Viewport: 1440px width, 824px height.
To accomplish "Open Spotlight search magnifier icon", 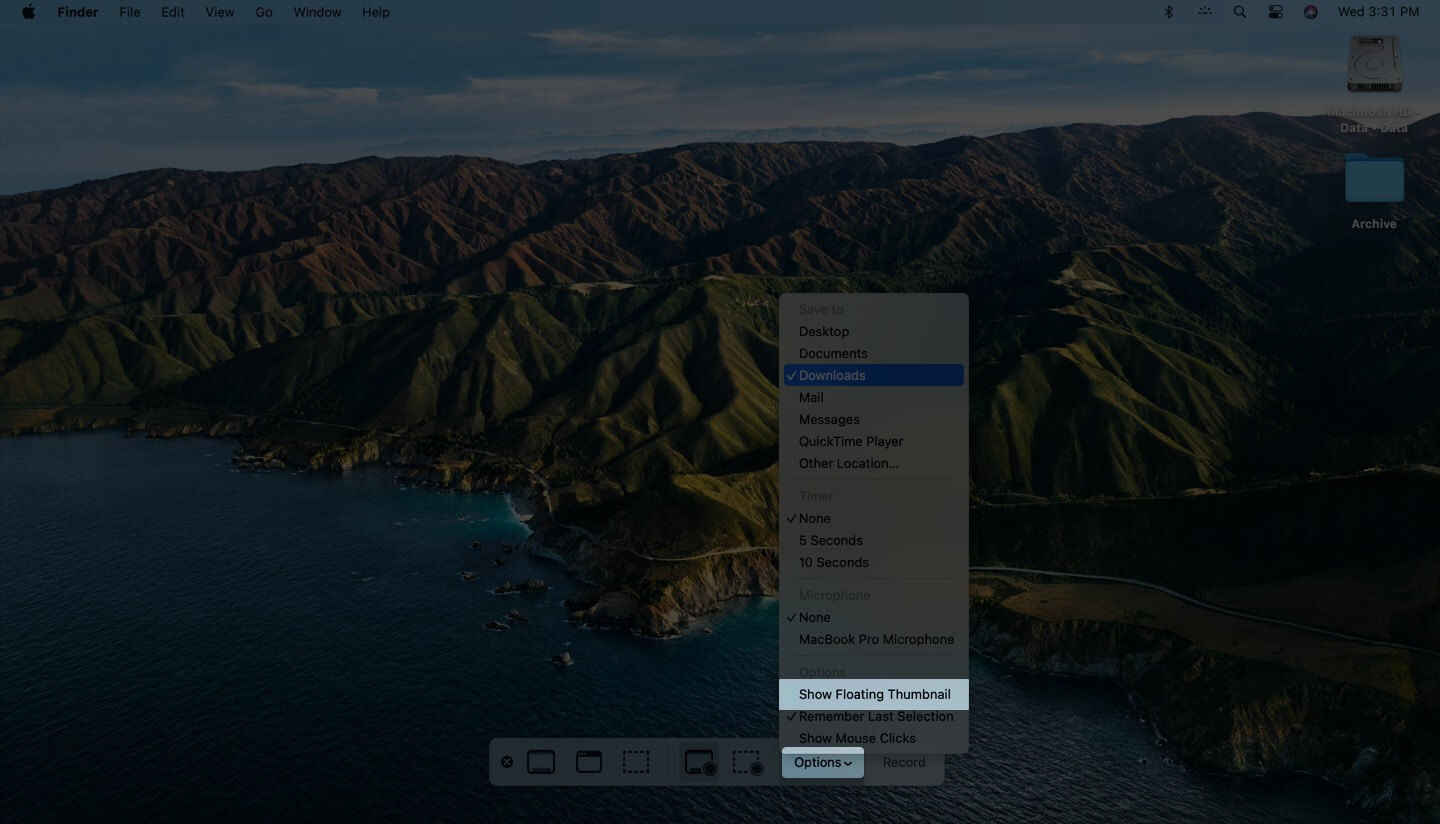I will [1240, 12].
